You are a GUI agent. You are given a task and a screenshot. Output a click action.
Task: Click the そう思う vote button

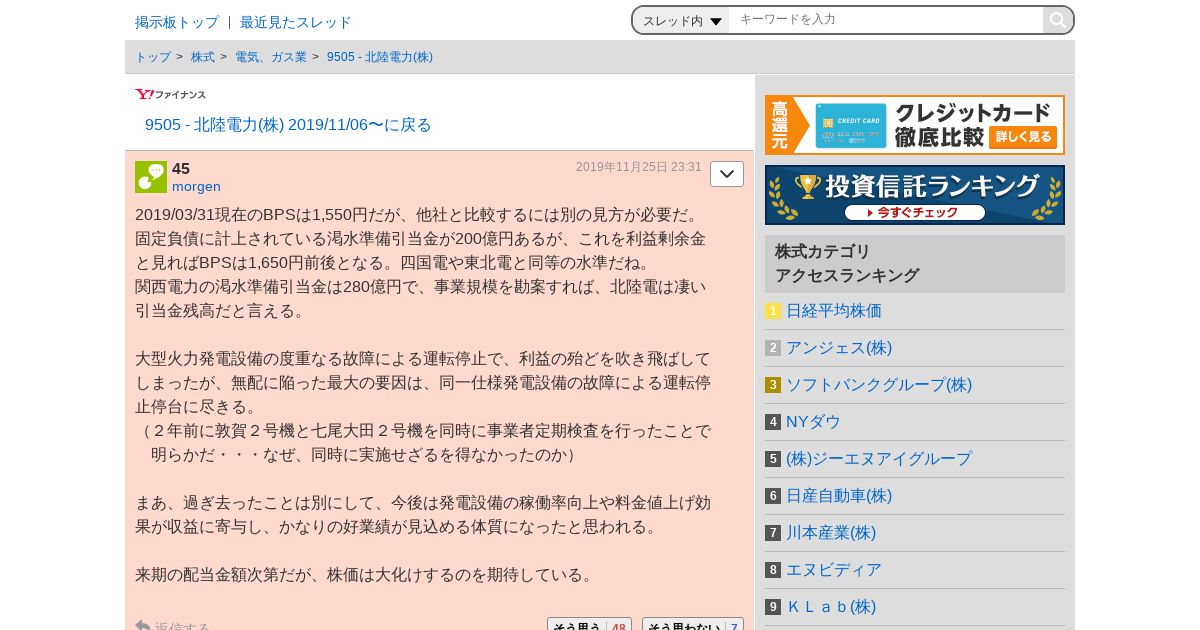pos(589,626)
